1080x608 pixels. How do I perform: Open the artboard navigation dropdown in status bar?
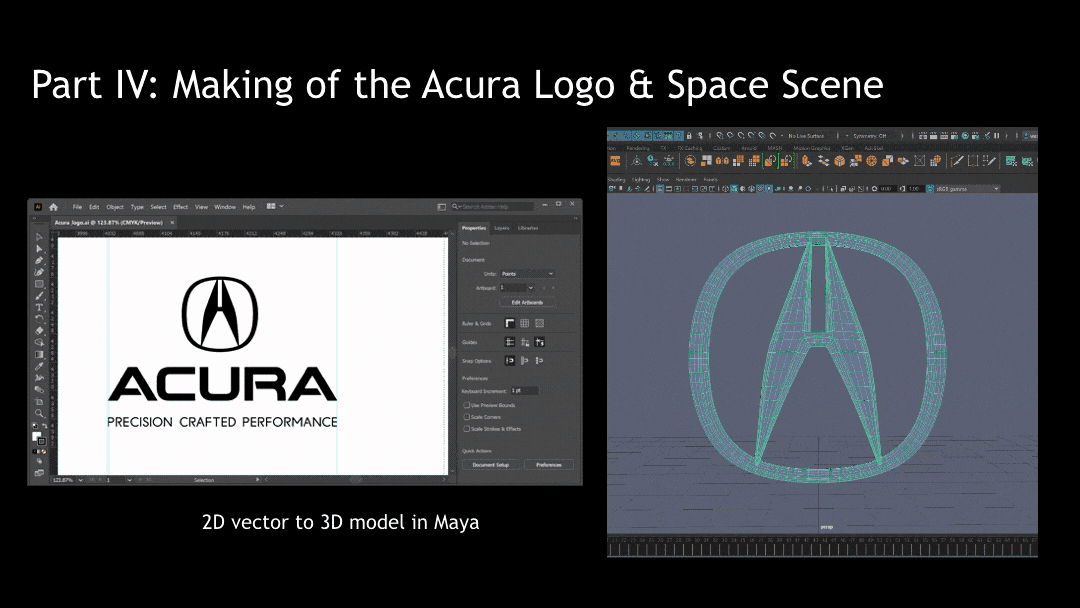point(129,480)
